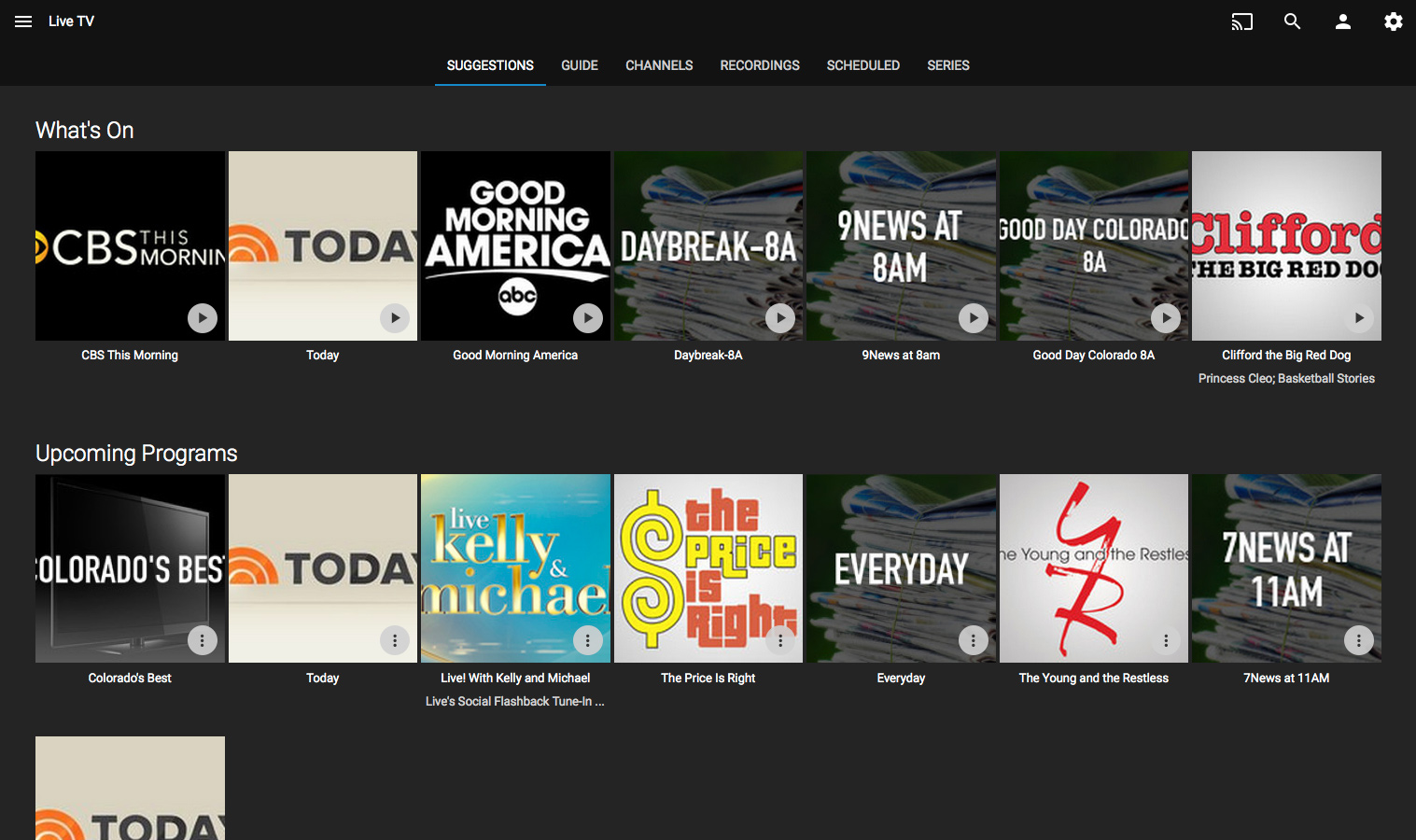1416x840 pixels.
Task: Open the hamburger navigation menu
Action: tap(23, 21)
